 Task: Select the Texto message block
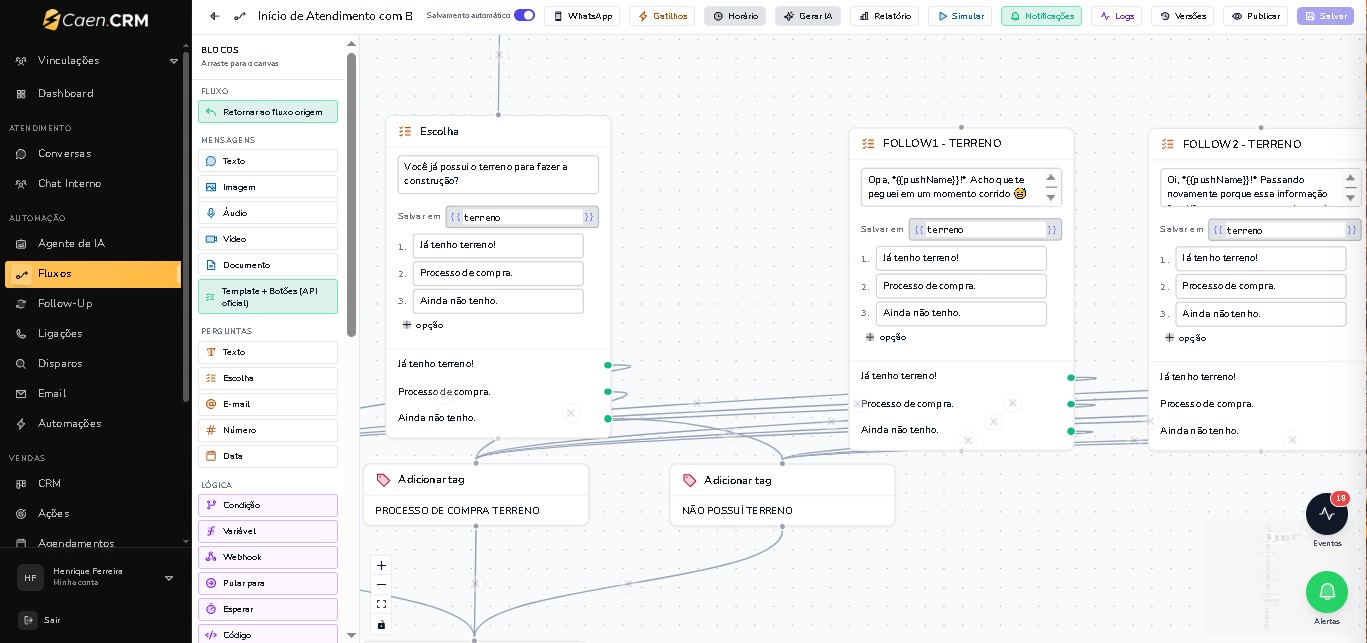(268, 161)
